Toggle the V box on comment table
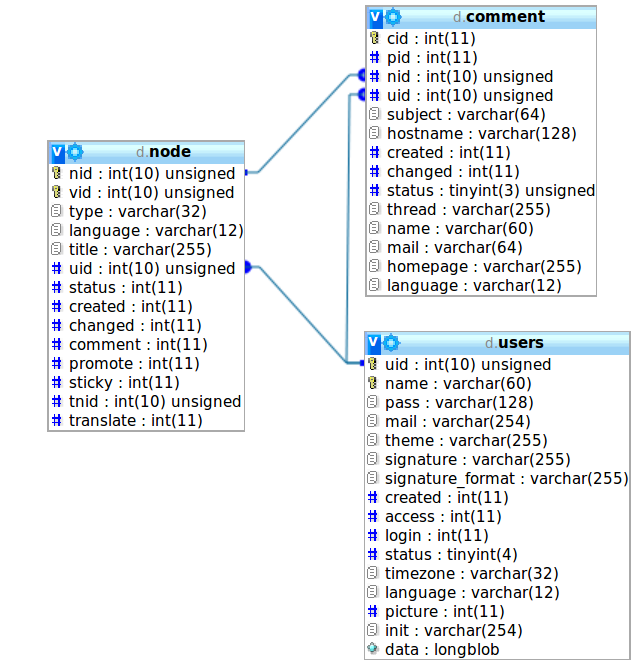This screenshot has width=641, height=669. tap(375, 17)
